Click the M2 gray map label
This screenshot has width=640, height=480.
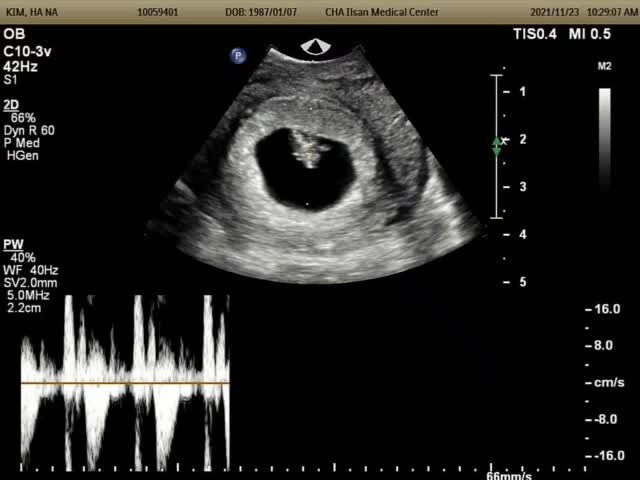(604, 67)
